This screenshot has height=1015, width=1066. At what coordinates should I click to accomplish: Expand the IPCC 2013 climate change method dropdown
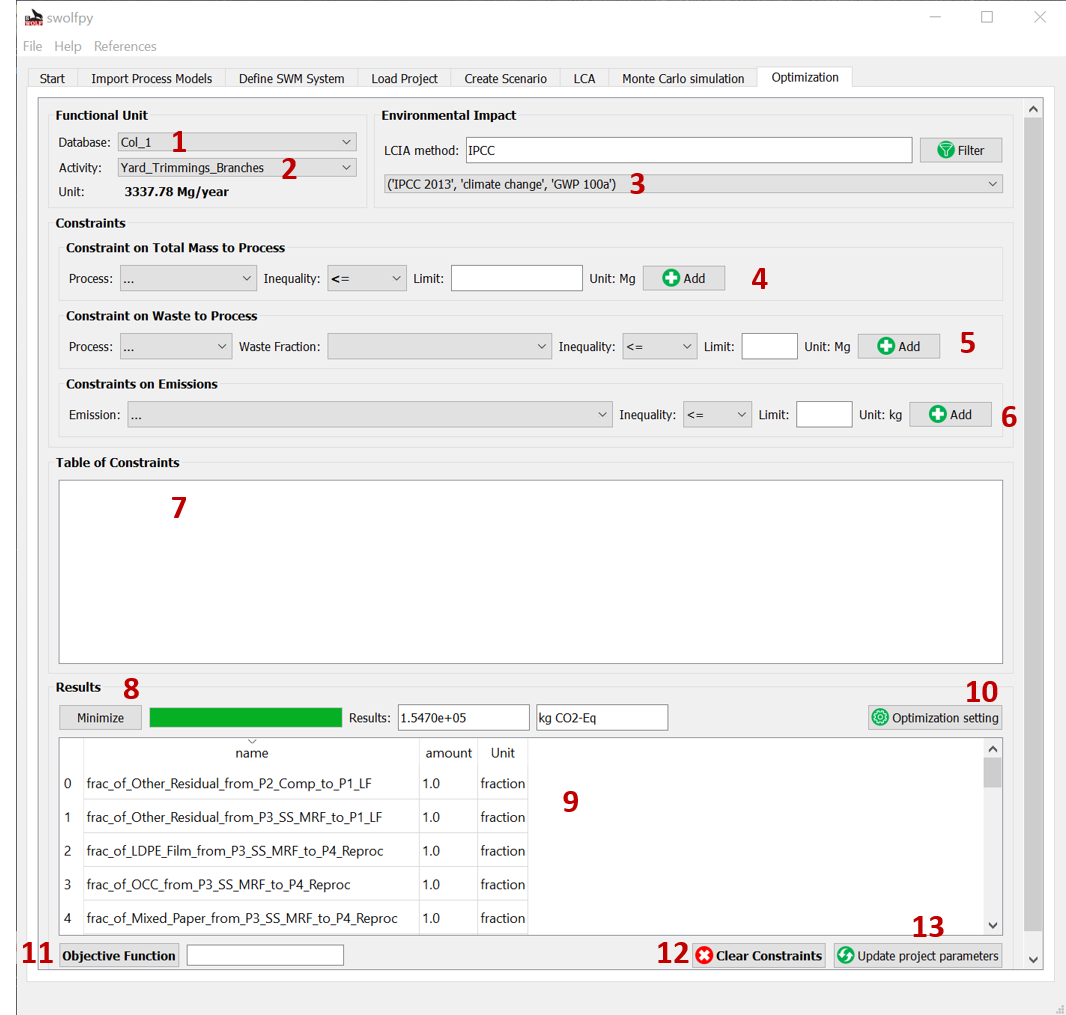[x=693, y=184]
